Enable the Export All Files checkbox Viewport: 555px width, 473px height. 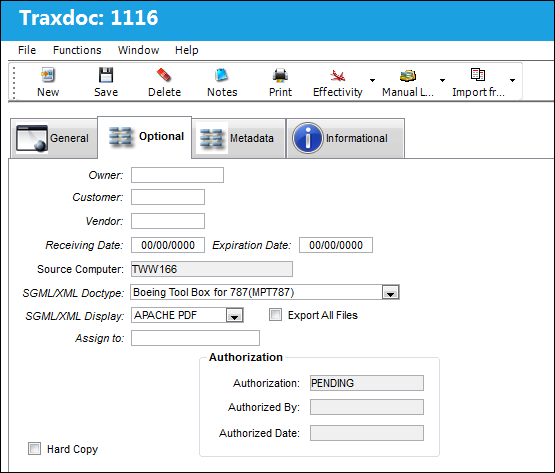pyautogui.click(x=275, y=315)
